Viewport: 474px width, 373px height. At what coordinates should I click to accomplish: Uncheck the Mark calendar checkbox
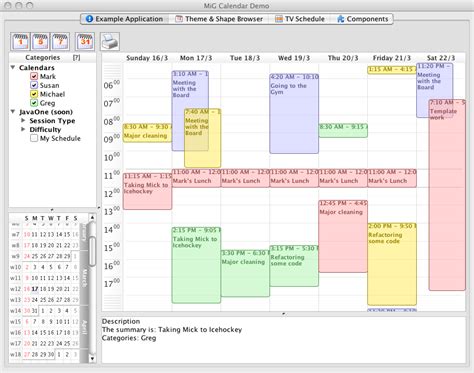point(34,76)
